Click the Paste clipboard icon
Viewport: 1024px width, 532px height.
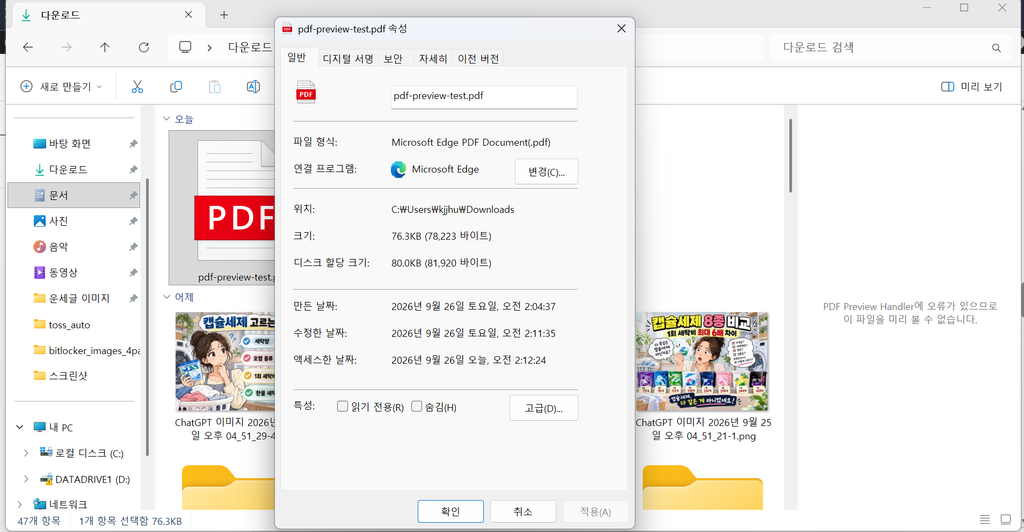tap(214, 87)
